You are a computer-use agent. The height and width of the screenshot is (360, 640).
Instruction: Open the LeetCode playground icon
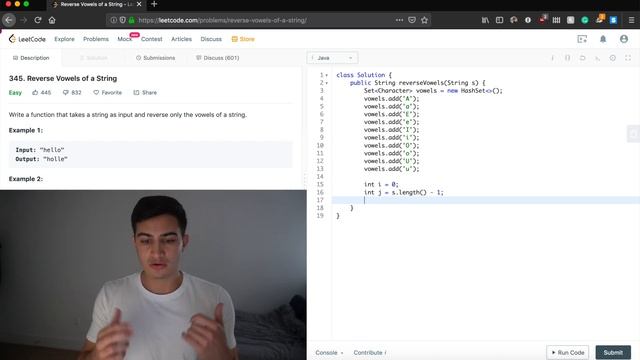(582, 39)
